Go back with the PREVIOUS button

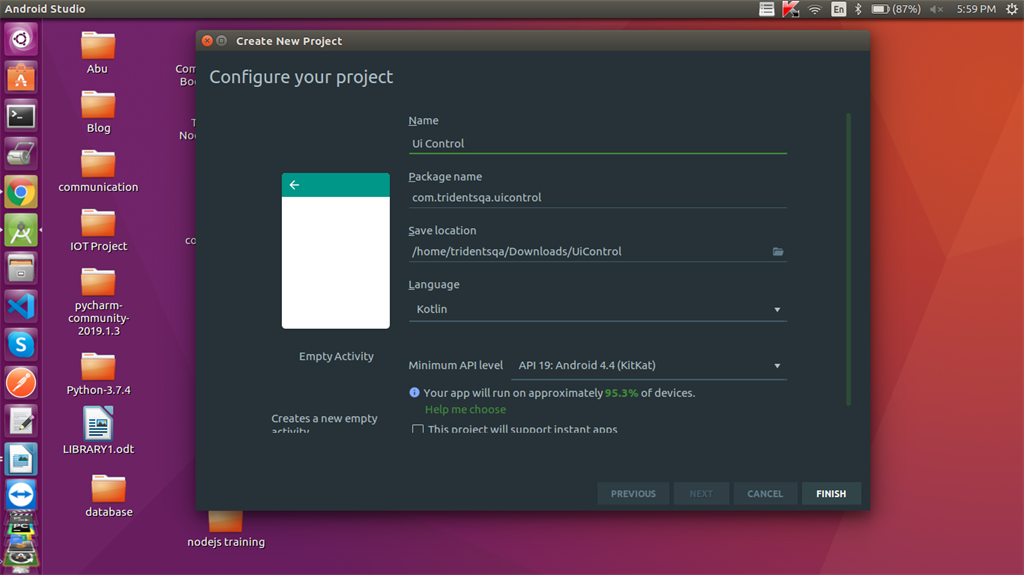click(x=633, y=493)
